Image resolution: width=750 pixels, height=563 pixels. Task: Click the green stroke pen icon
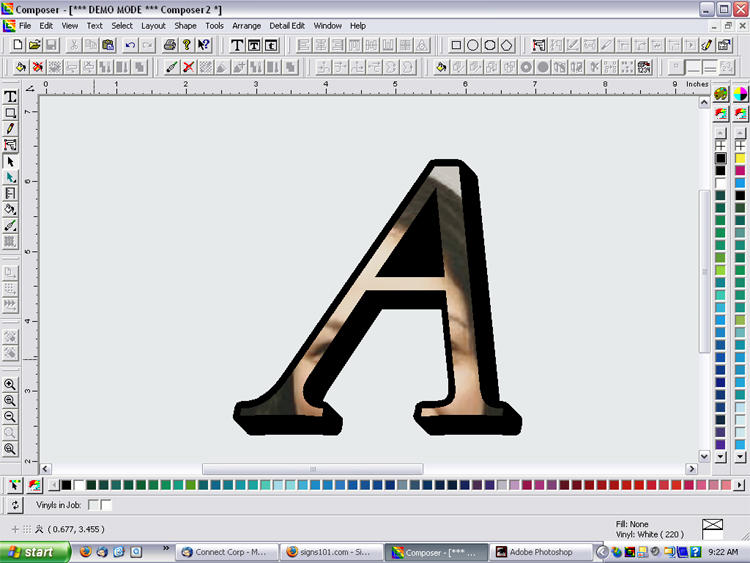pyautogui.click(x=171, y=67)
